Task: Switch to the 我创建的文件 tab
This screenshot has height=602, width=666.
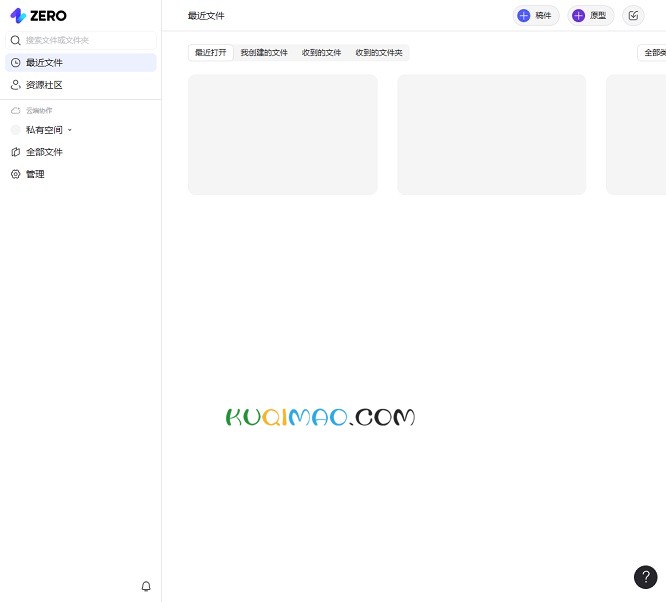Action: point(264,53)
